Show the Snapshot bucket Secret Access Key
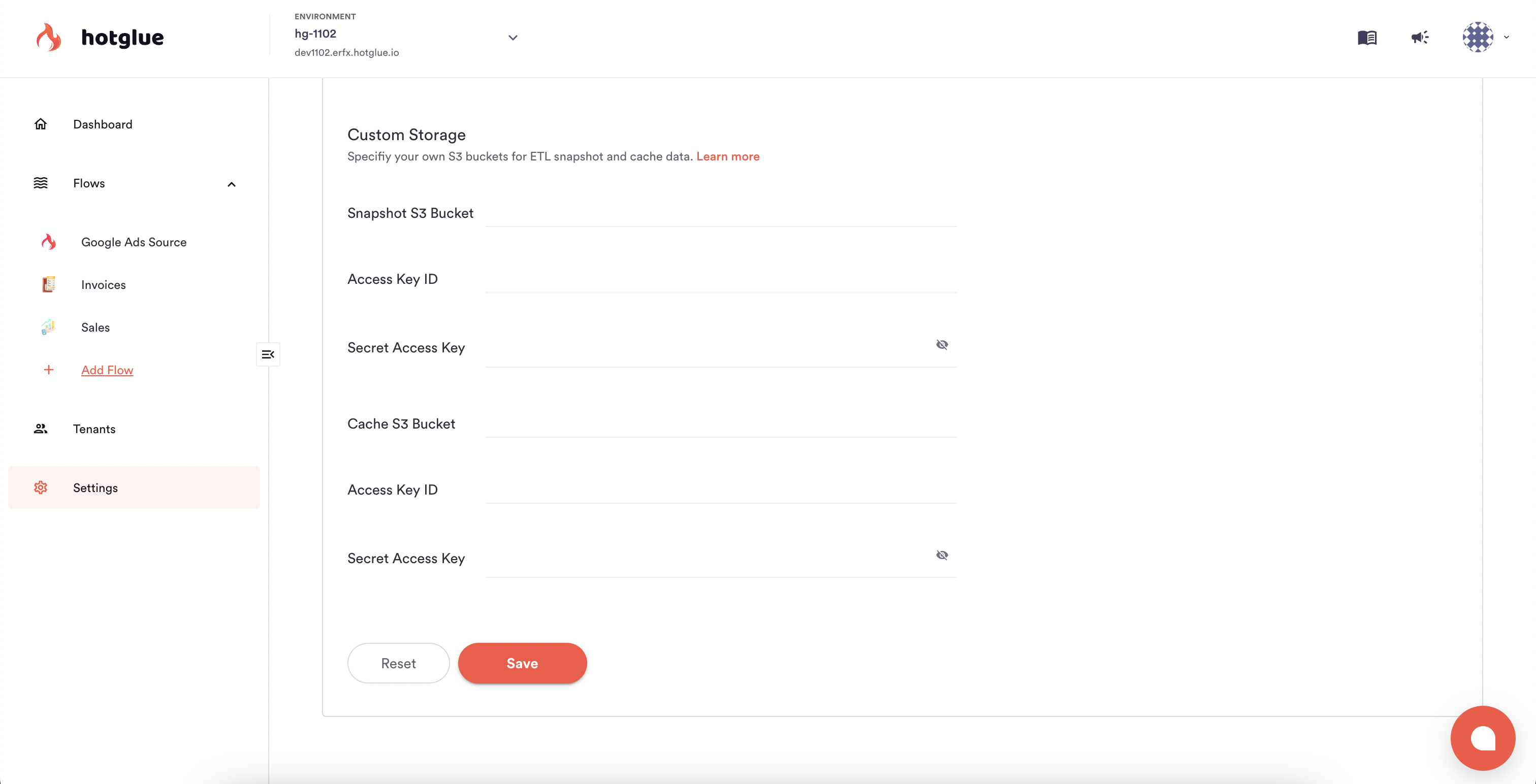 coord(942,345)
